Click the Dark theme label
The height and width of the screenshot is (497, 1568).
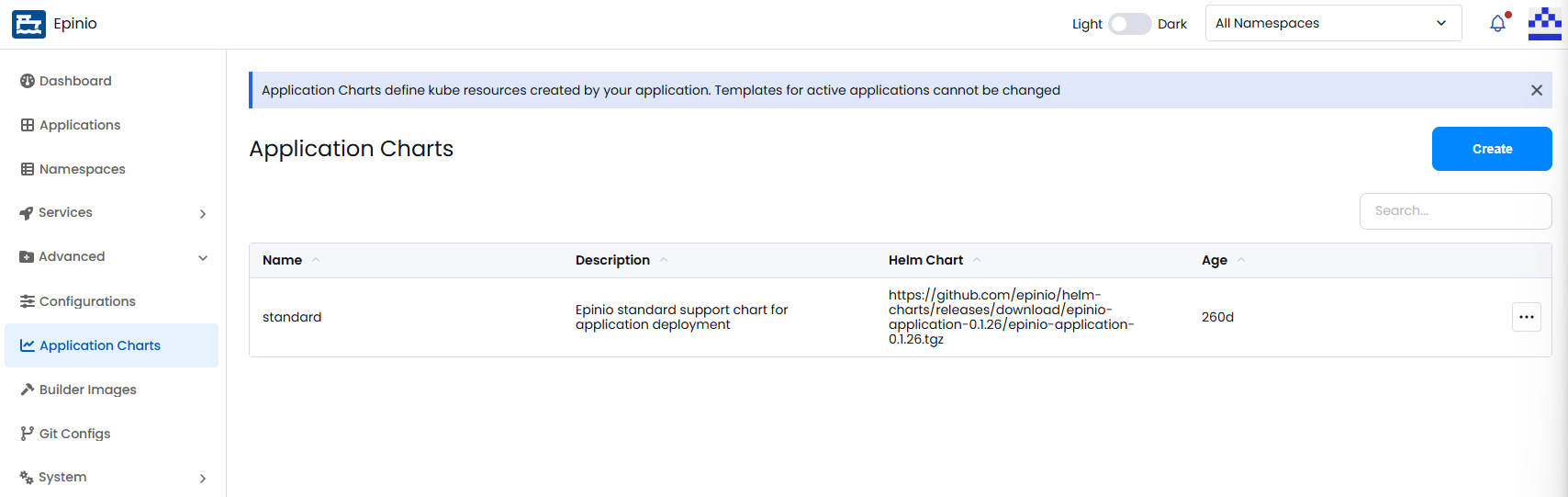[x=1172, y=24]
